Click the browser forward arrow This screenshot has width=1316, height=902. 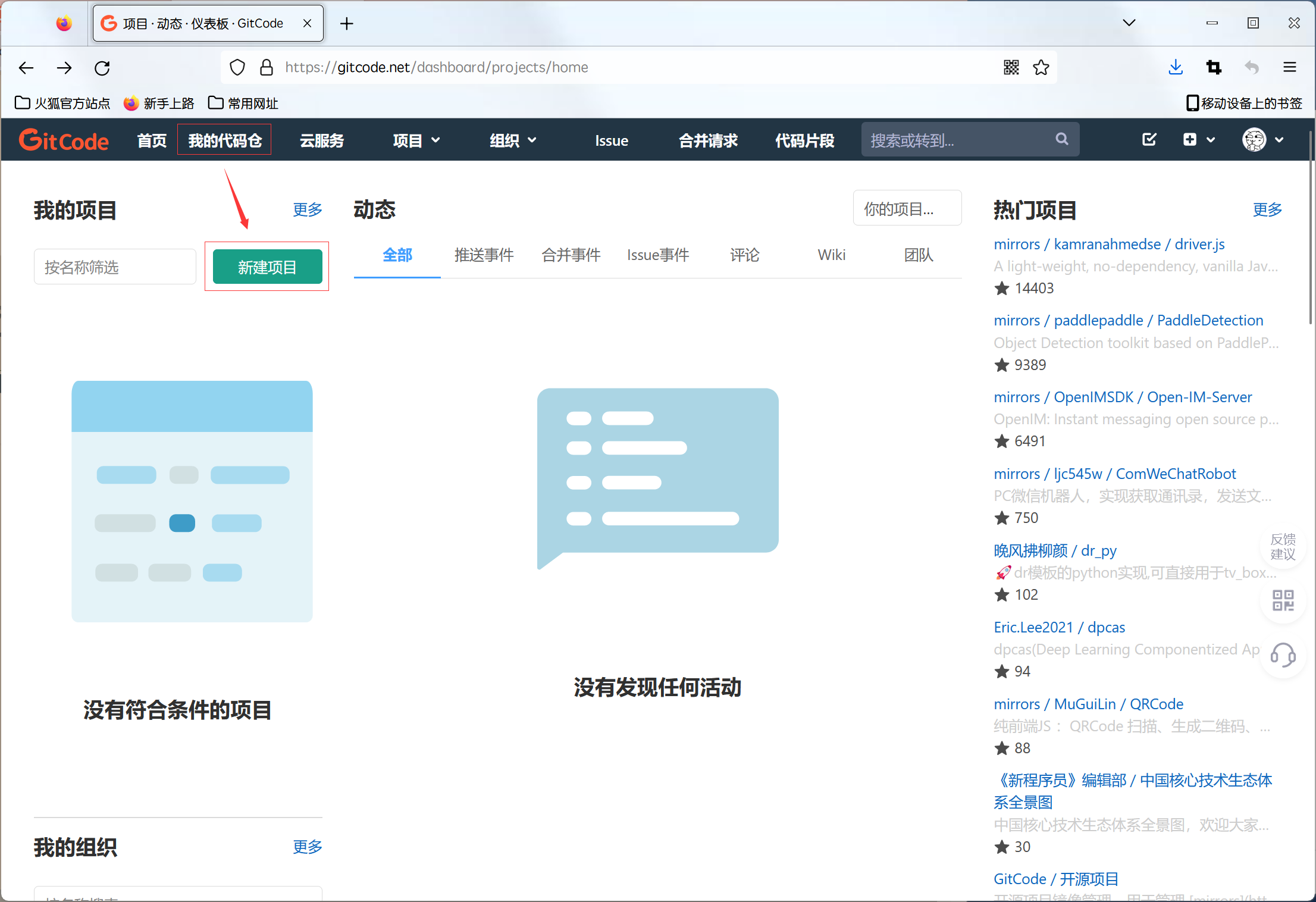[x=64, y=68]
